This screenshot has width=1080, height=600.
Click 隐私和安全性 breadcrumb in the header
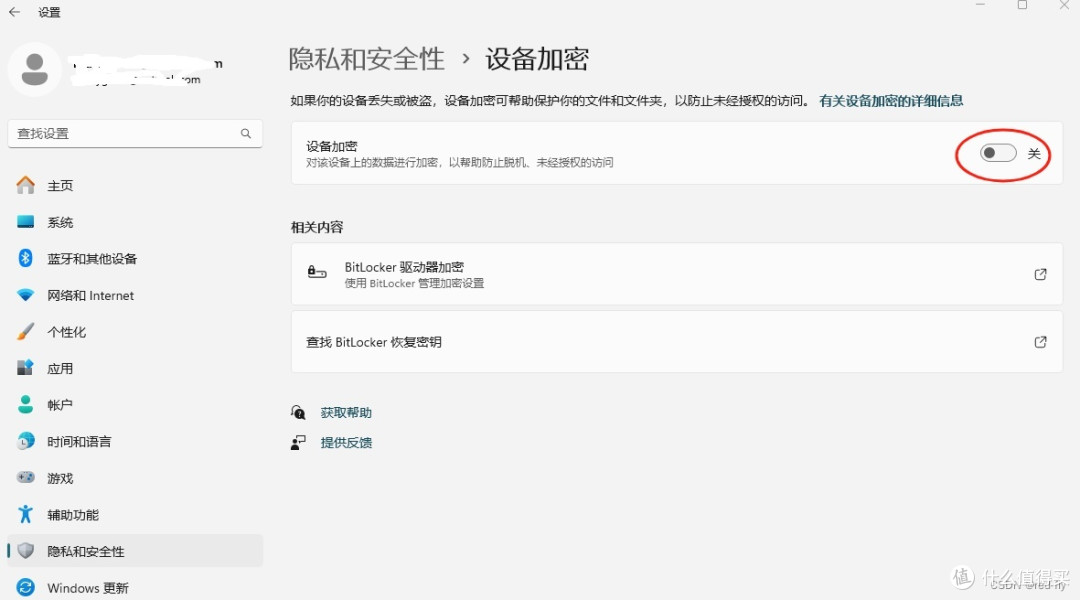point(366,59)
